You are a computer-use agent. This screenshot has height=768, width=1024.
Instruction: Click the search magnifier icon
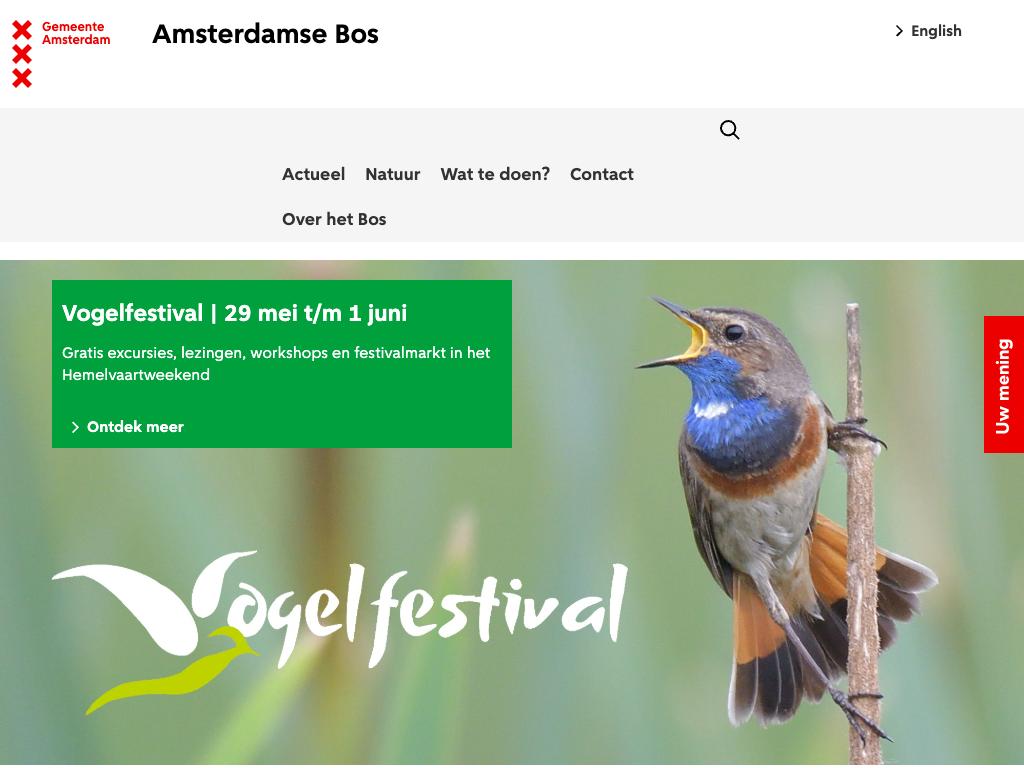[729, 130]
